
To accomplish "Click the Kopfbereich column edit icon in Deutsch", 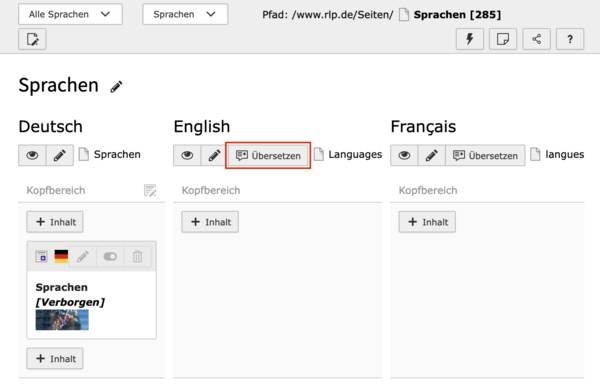I will tap(150, 190).
